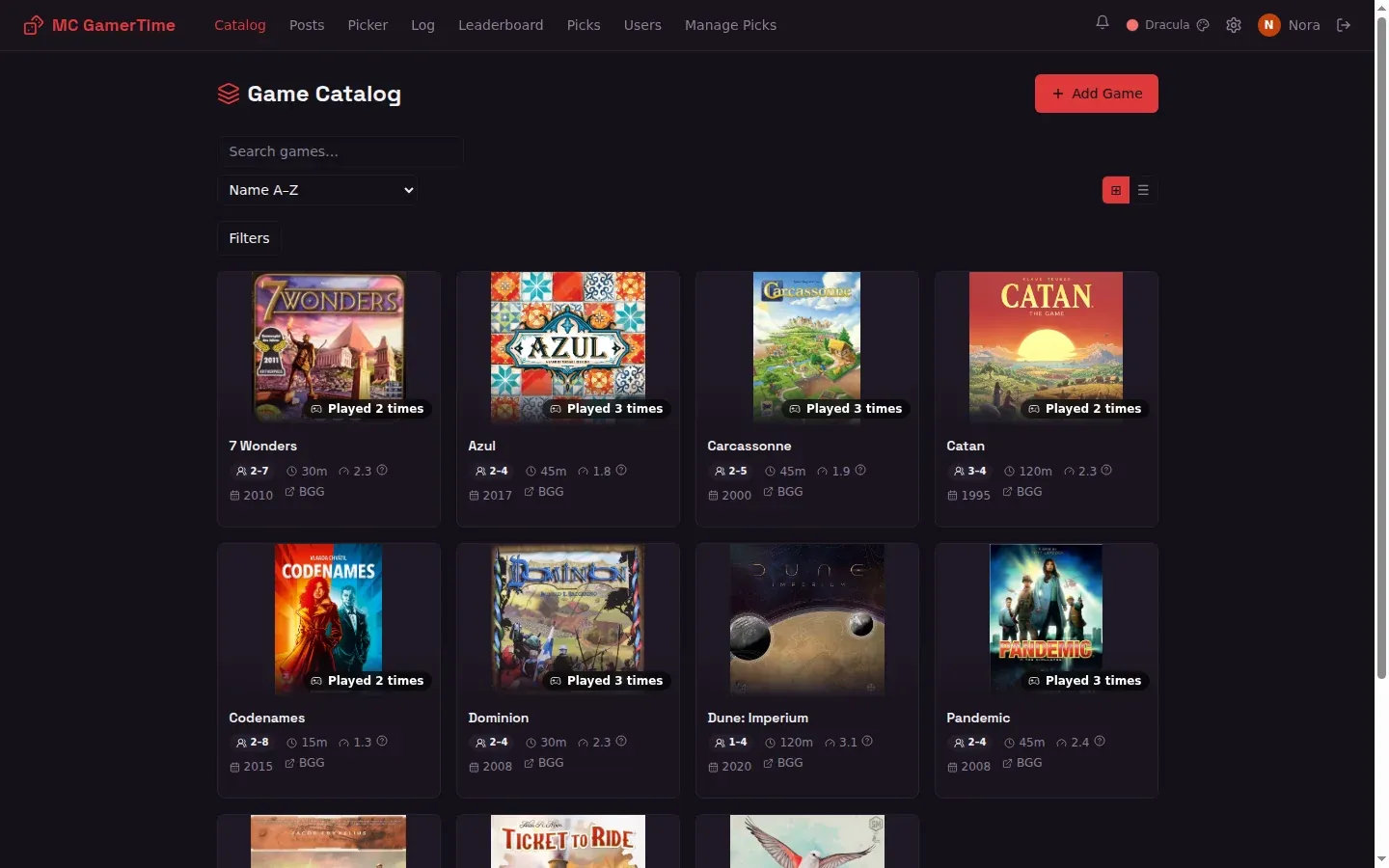Open Manage Picks

(730, 25)
